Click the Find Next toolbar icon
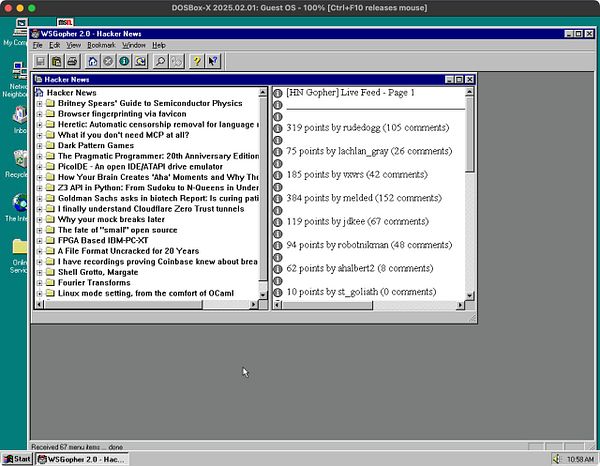This screenshot has height=466, width=600. click(x=176, y=61)
